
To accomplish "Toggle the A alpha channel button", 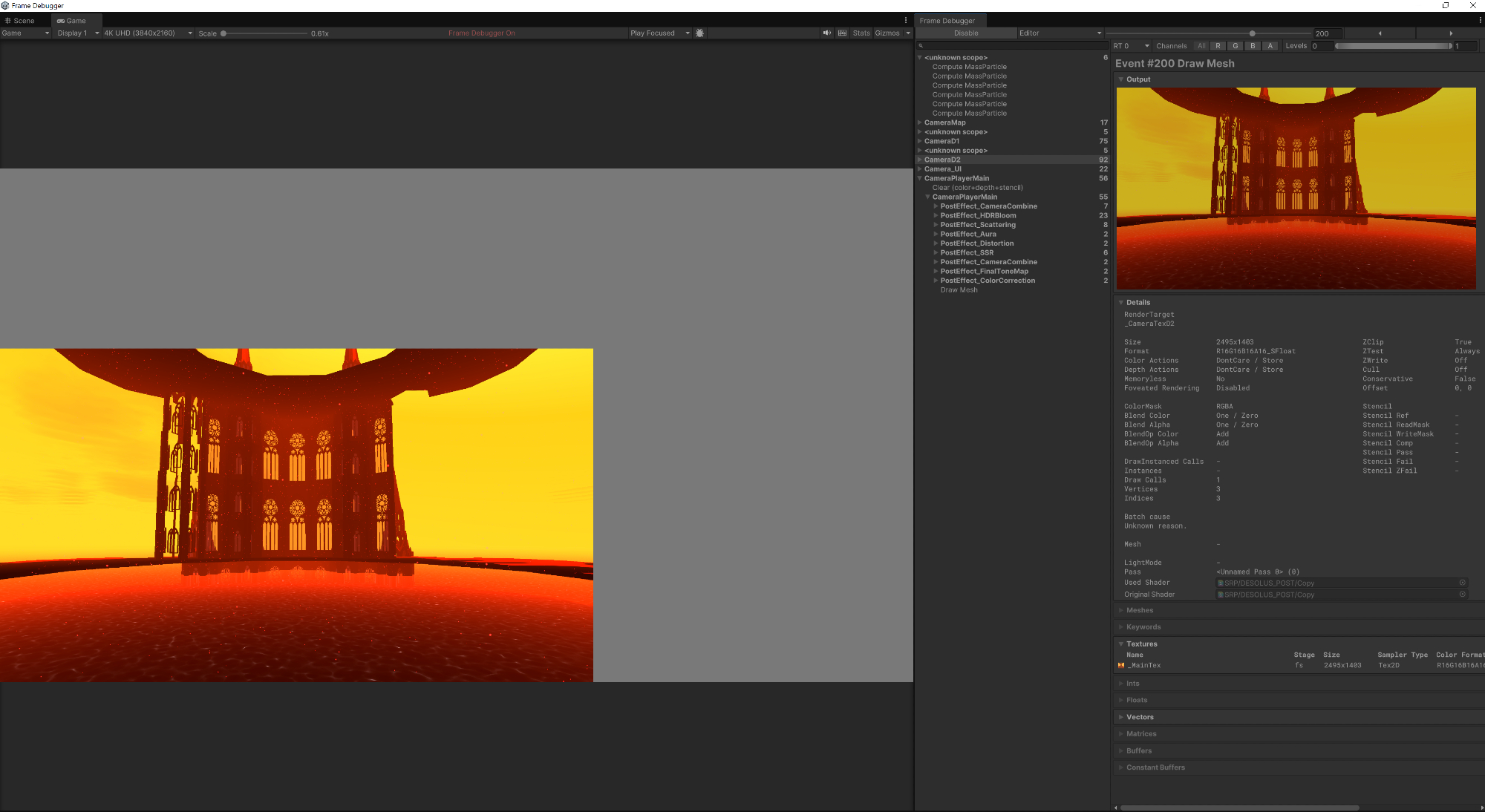I will click(1270, 46).
